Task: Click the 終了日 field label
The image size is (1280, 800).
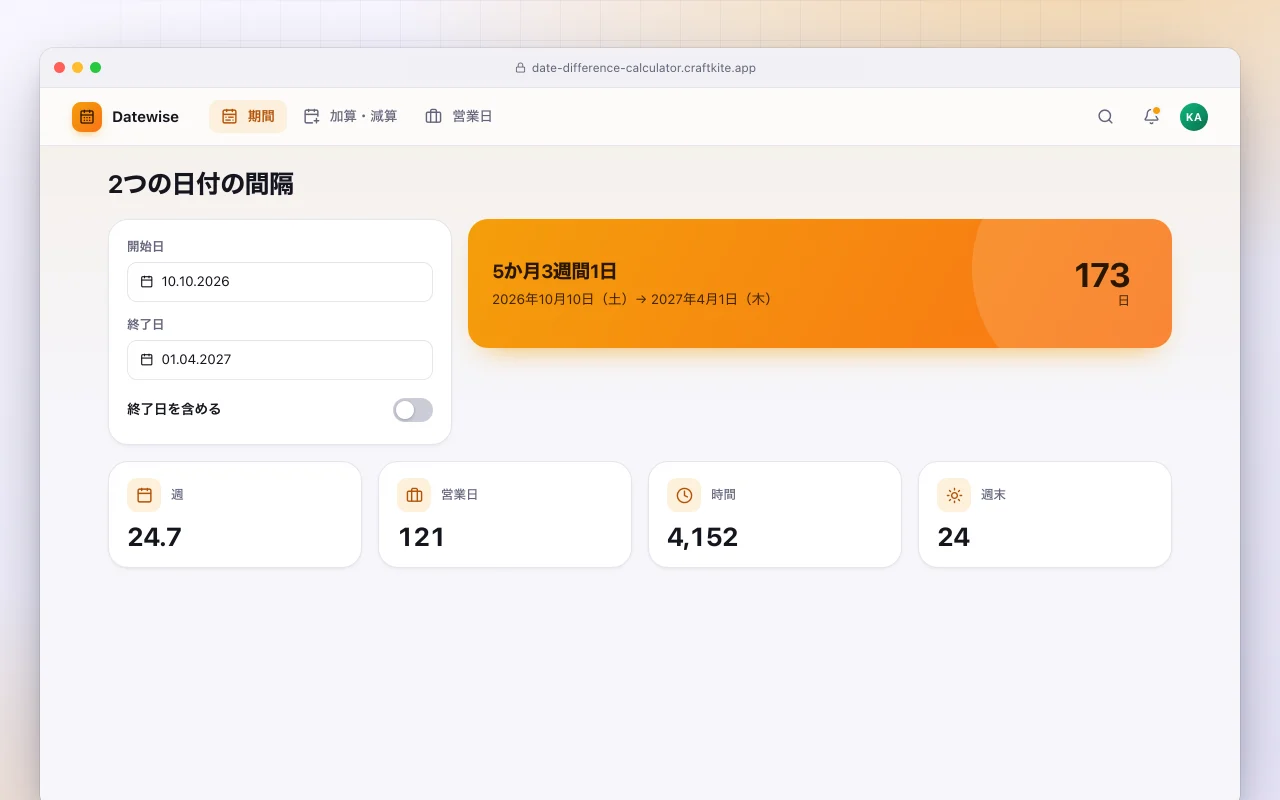Action: pyautogui.click(x=146, y=324)
